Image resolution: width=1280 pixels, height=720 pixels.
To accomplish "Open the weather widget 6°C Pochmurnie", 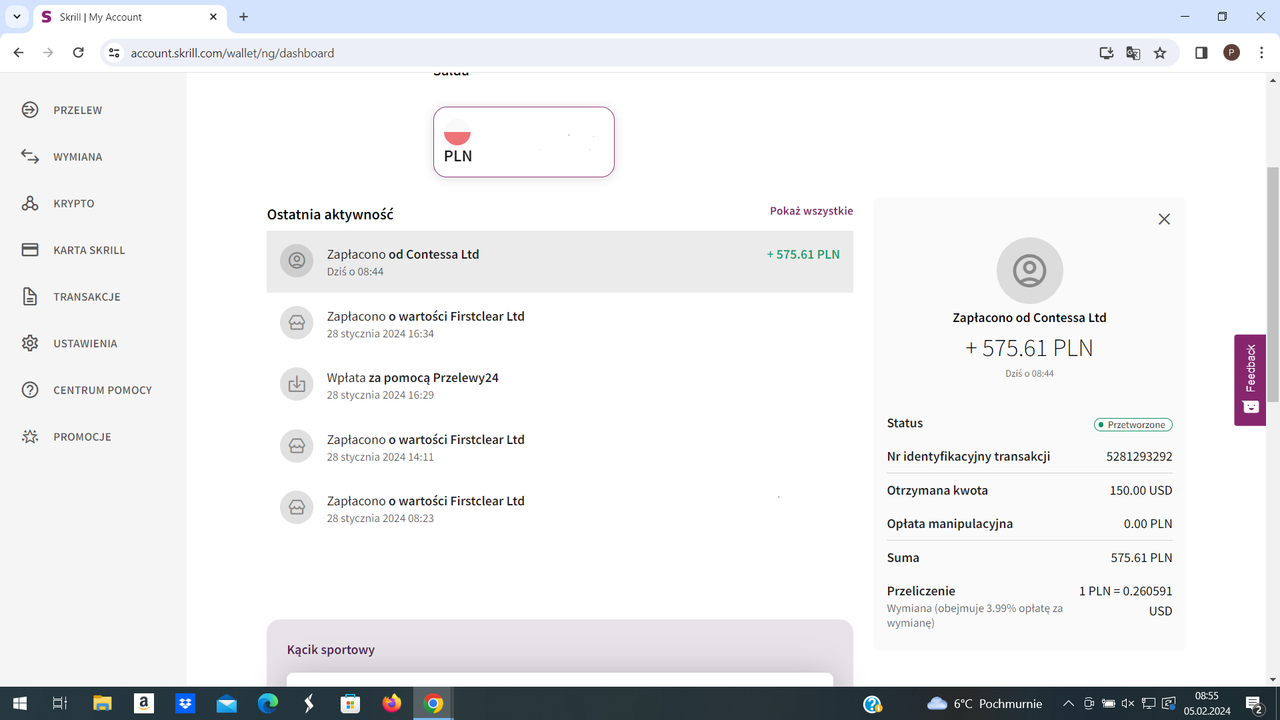I will (x=985, y=704).
